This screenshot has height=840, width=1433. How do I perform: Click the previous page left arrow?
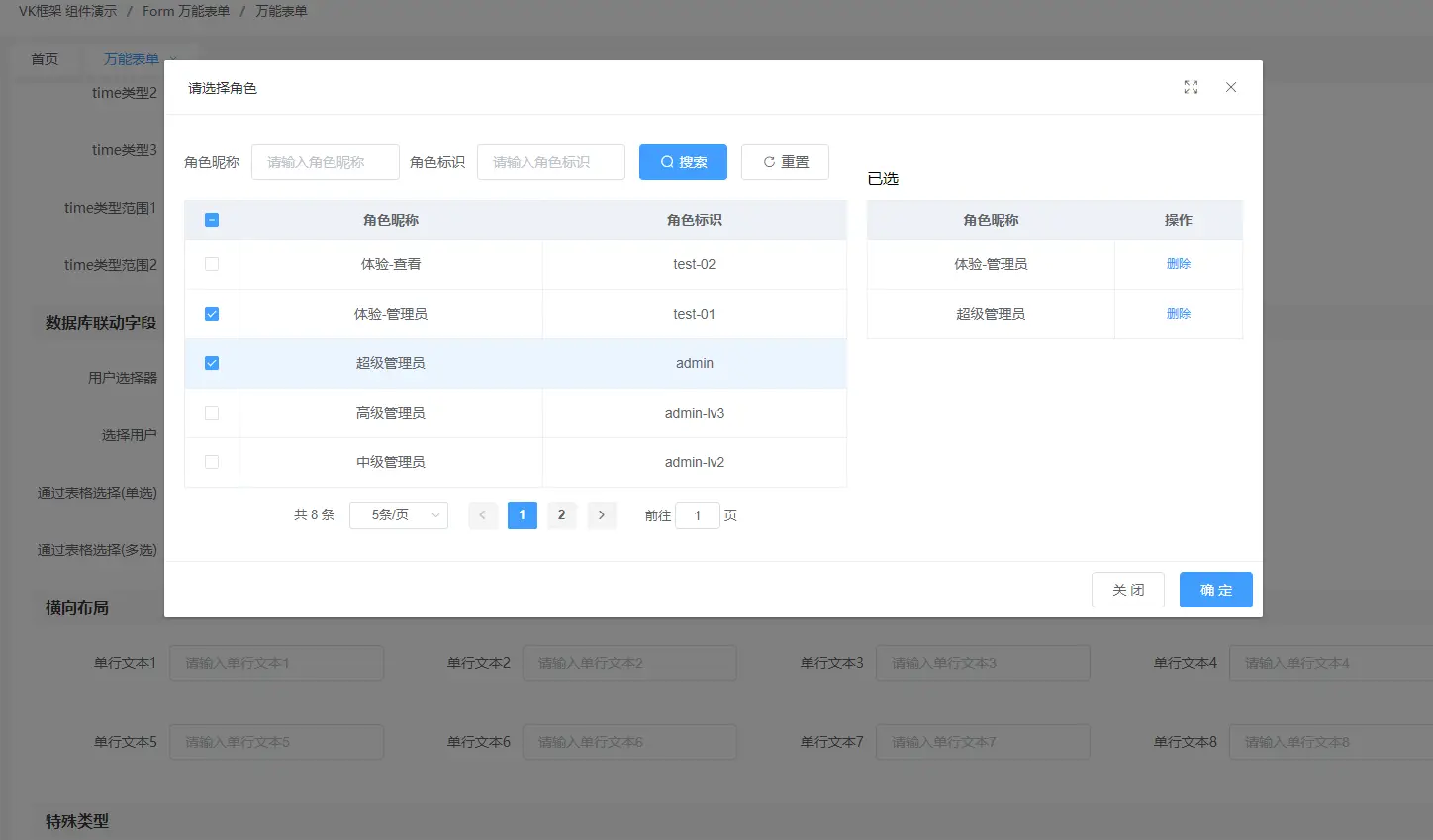pos(483,515)
